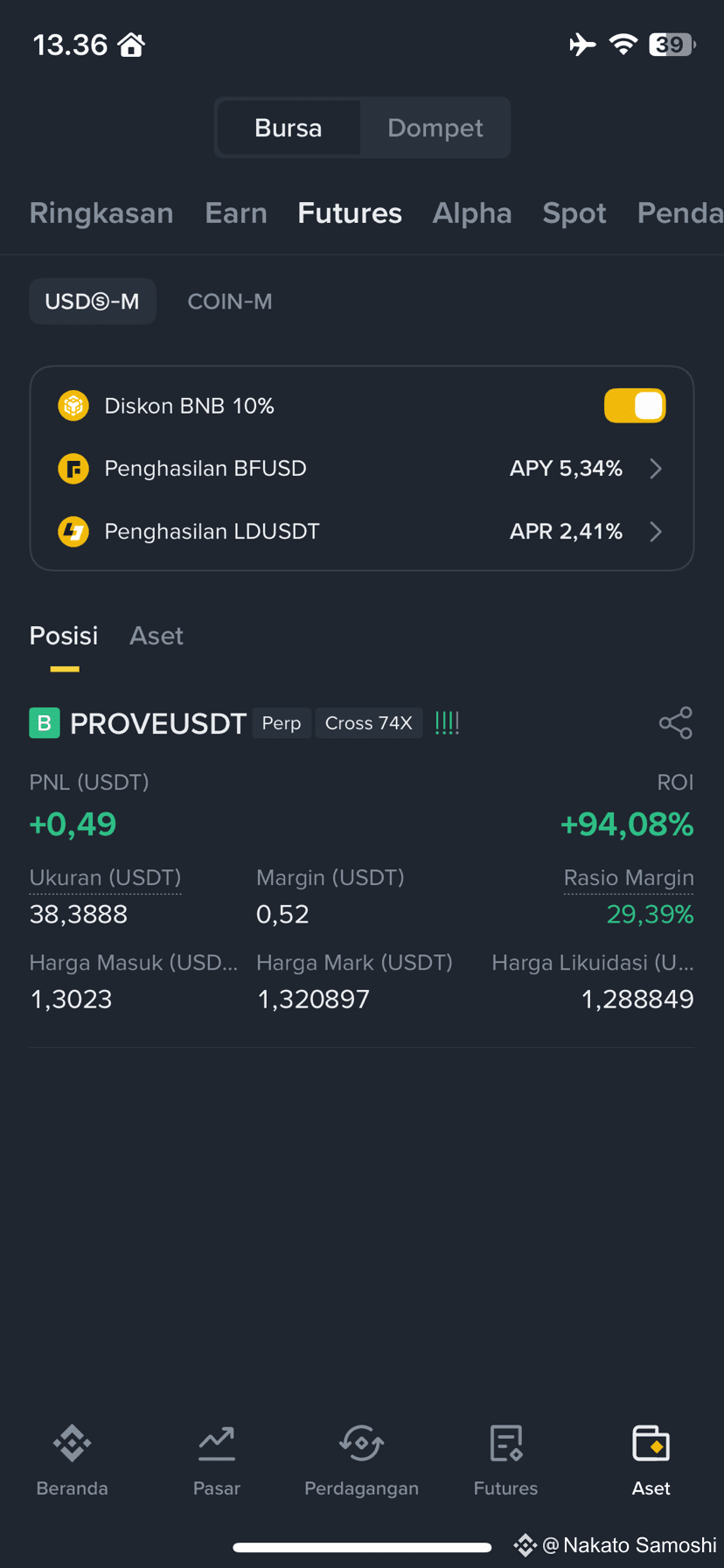Switch to the Aset sub-tab next to Posisi
This screenshot has height=1568, width=724.
(x=157, y=636)
